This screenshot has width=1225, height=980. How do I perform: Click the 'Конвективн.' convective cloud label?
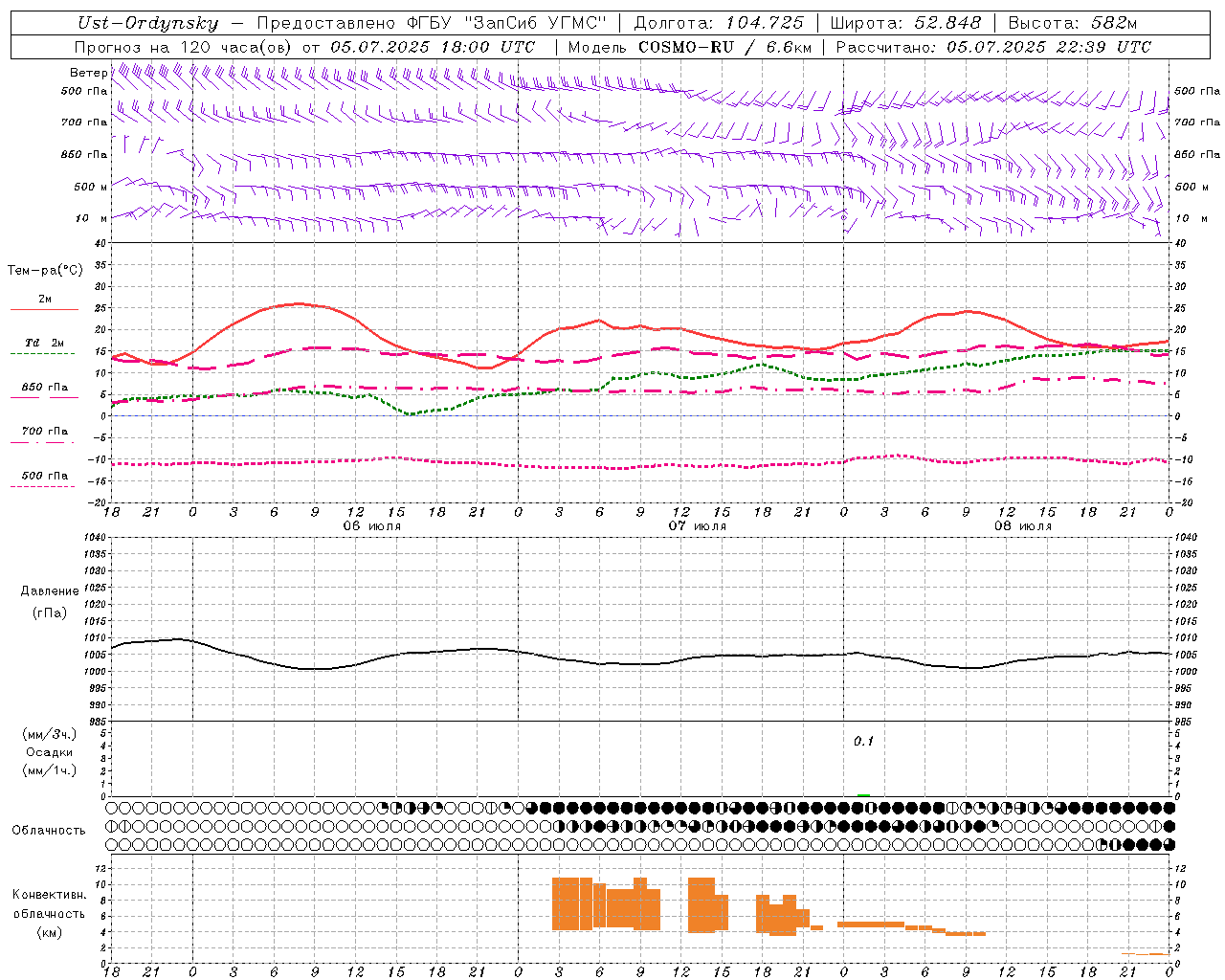pos(50,895)
